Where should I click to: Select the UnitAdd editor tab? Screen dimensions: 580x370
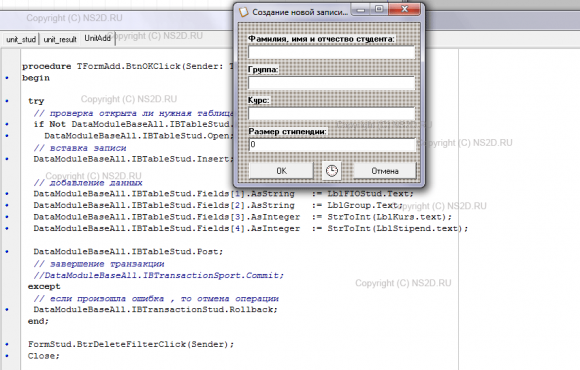98,38
